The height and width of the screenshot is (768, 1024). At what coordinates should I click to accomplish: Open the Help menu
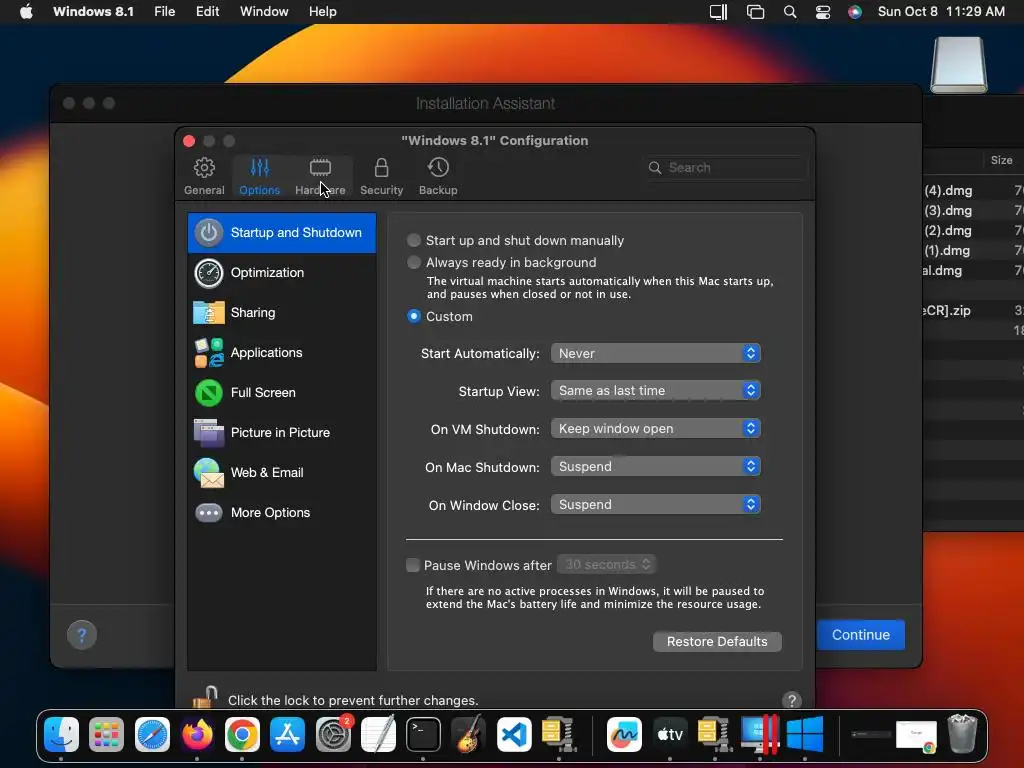(x=323, y=11)
